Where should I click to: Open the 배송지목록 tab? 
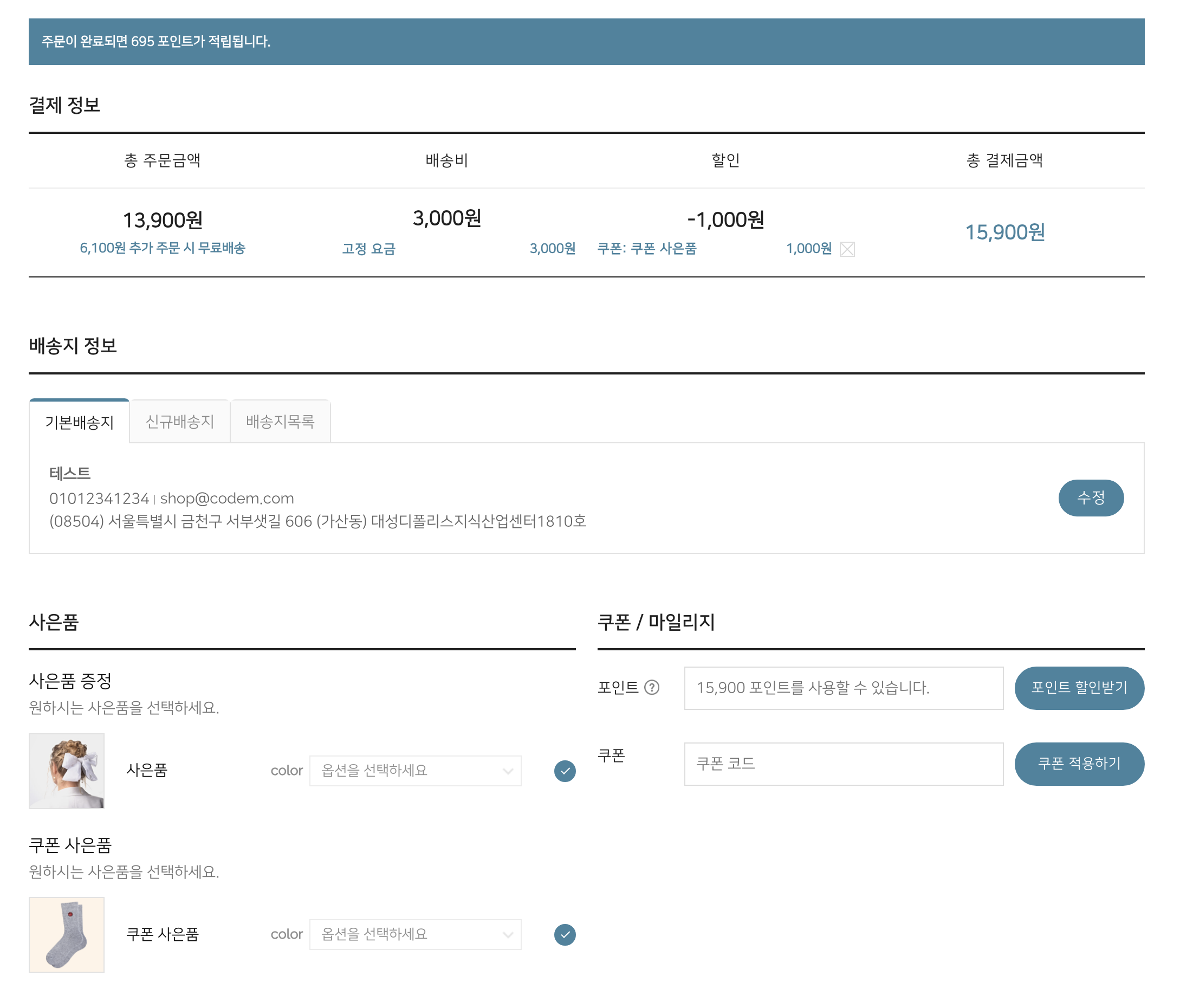click(x=280, y=422)
